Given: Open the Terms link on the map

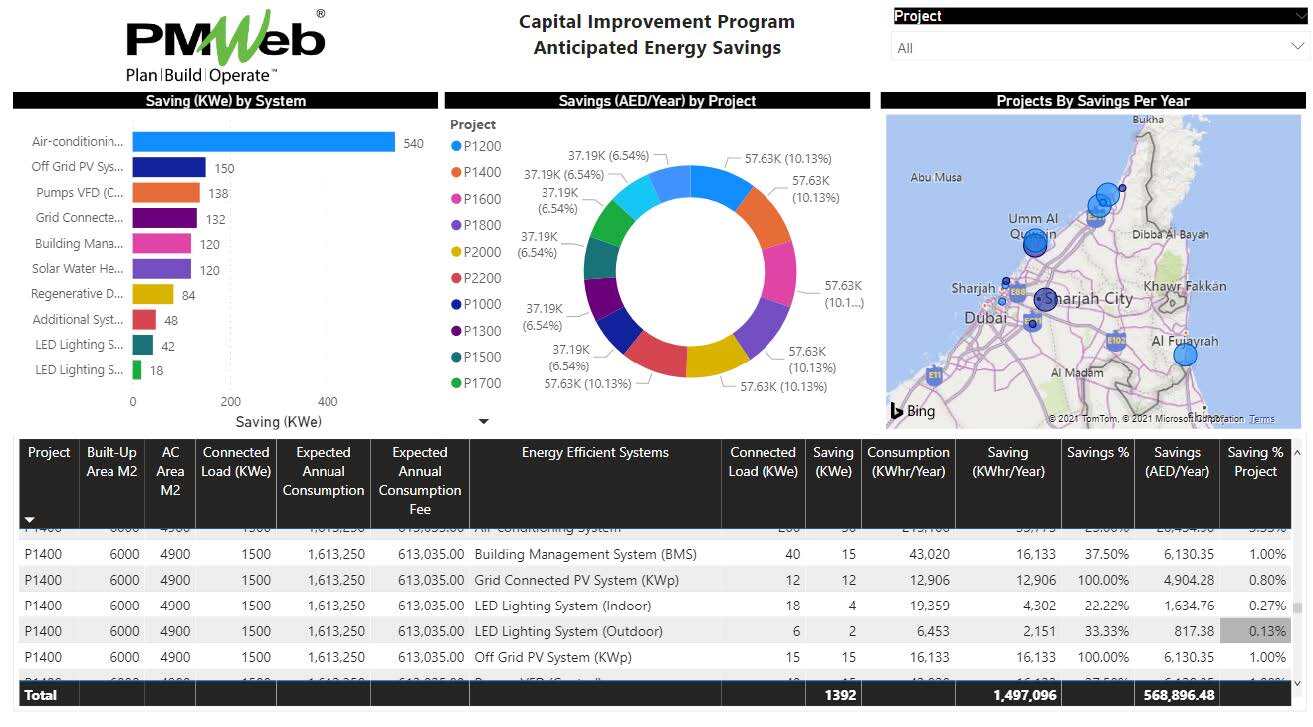Looking at the screenshot, I should (x=1261, y=419).
